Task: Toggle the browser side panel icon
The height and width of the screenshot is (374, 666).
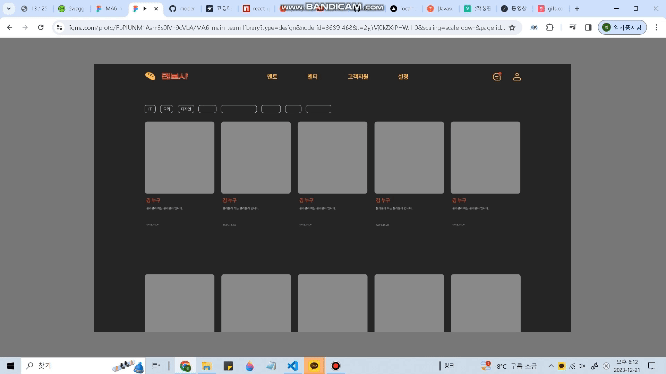Action: 588,28
